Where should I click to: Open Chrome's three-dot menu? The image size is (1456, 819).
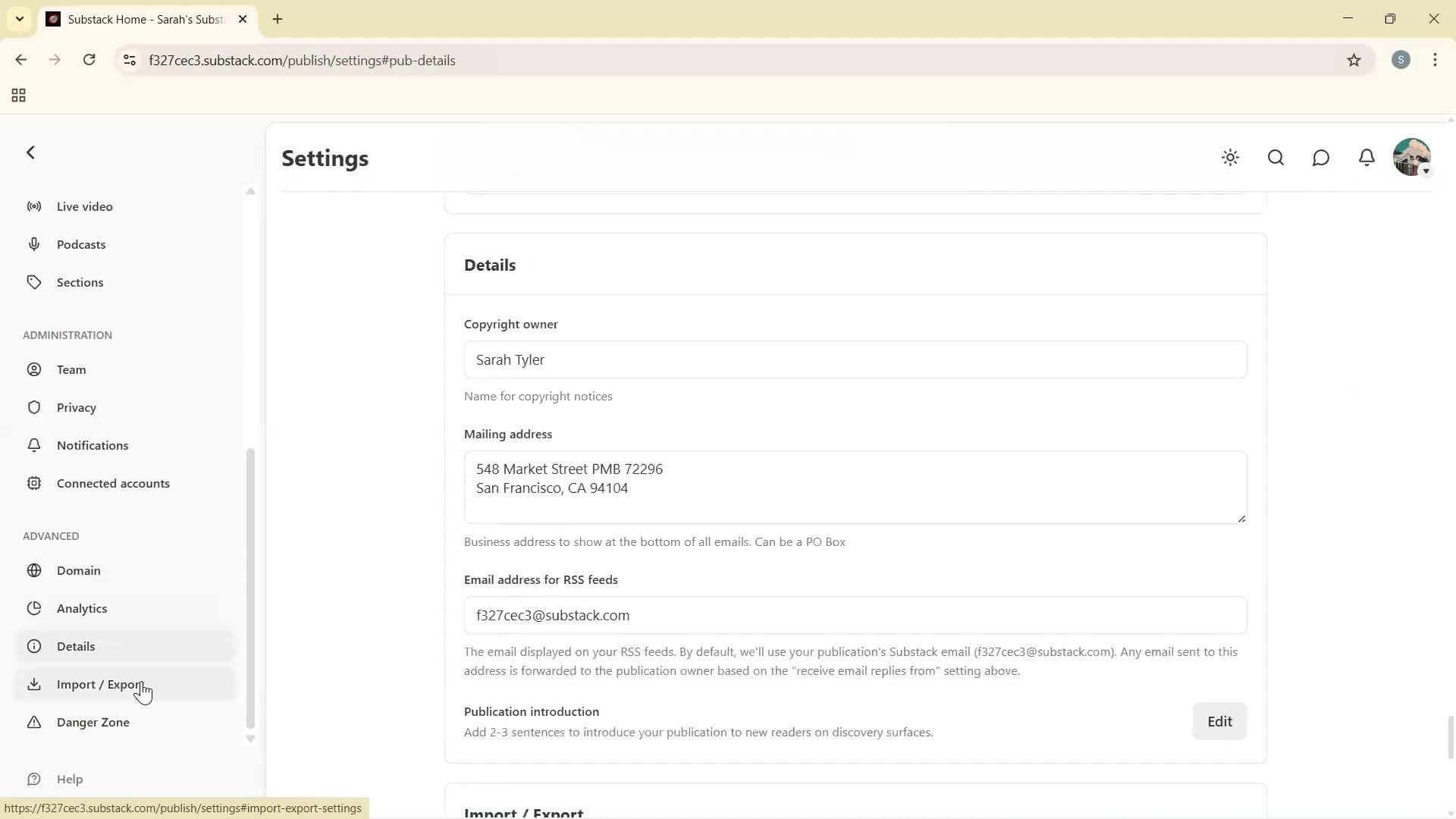(x=1435, y=60)
